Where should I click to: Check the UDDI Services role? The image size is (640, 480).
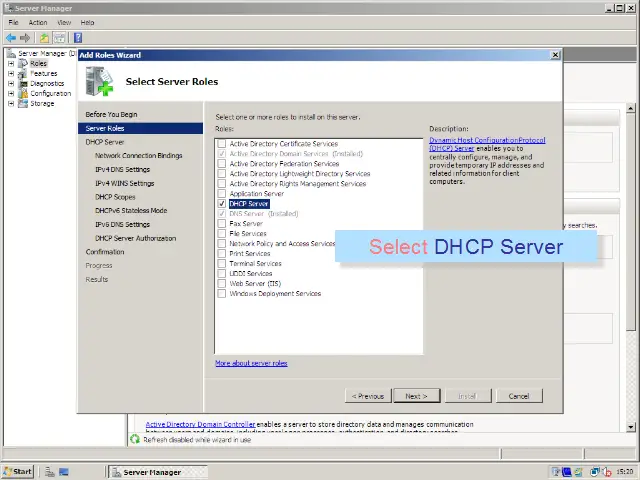pyautogui.click(x=222, y=273)
